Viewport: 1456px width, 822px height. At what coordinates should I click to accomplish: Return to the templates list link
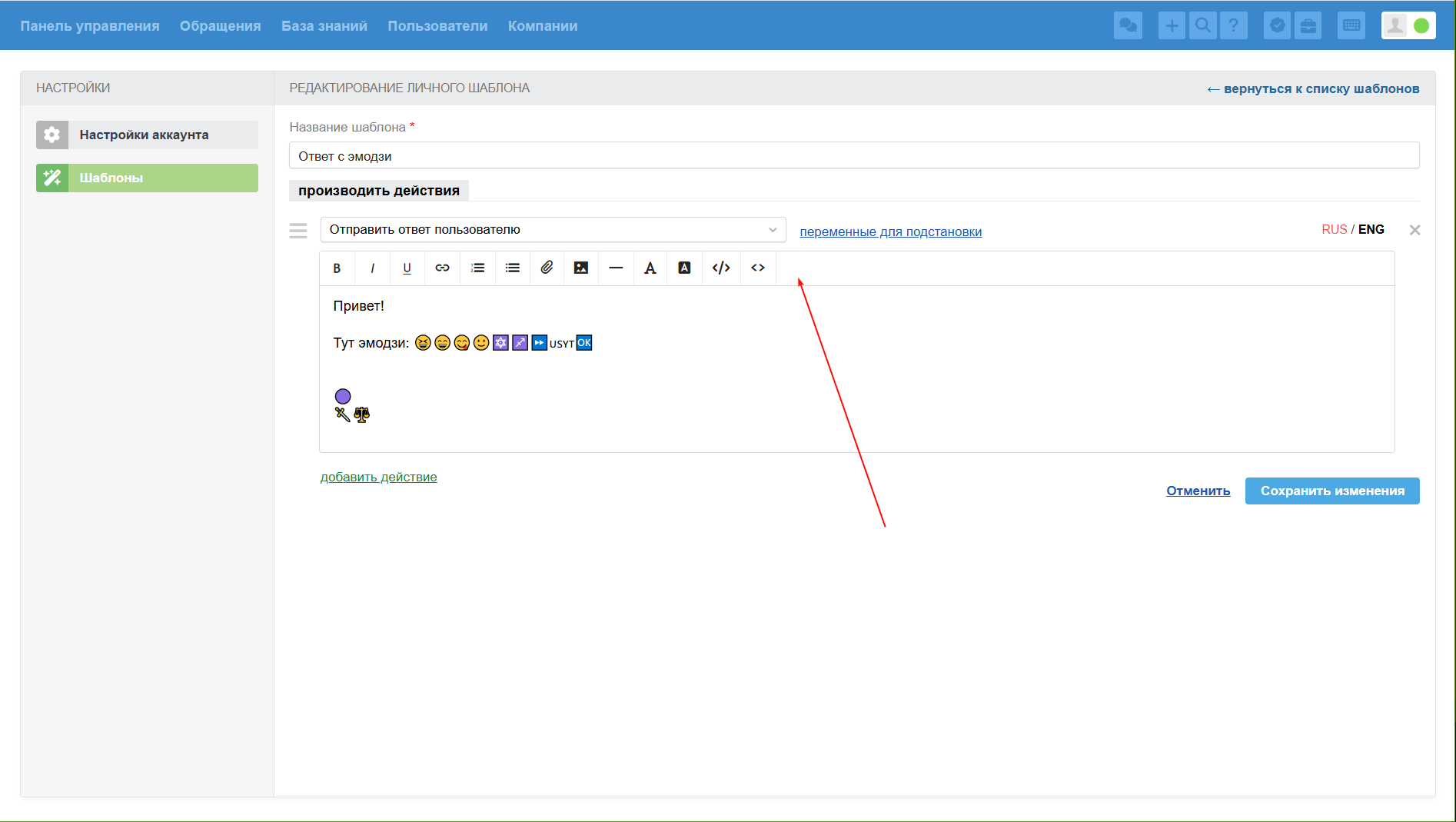click(1313, 89)
